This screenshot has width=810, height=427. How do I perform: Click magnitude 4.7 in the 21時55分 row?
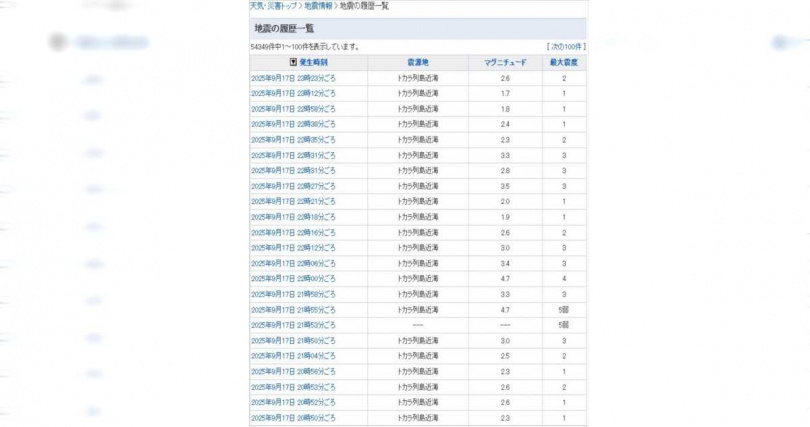505,310
